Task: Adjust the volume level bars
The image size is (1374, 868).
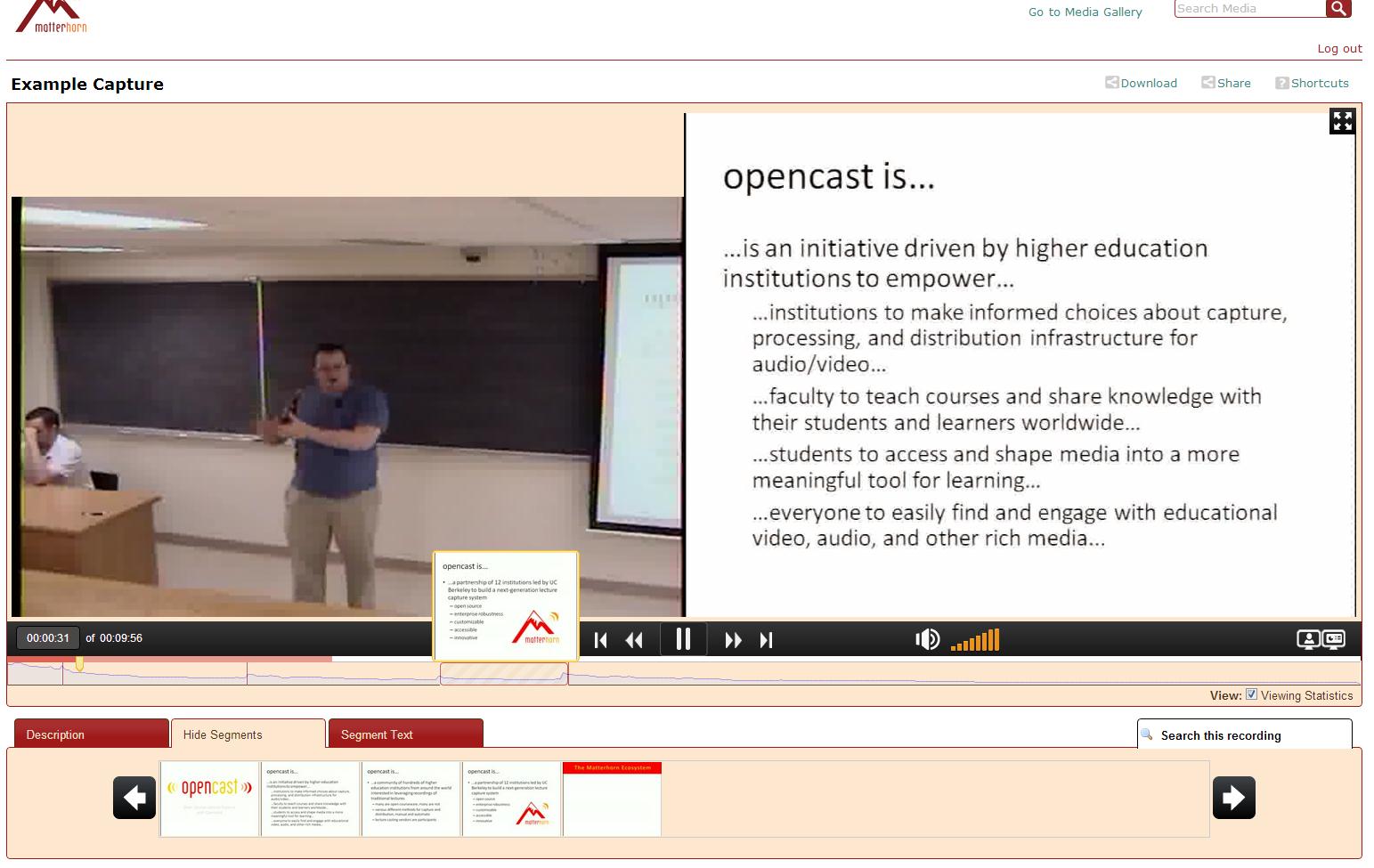Action: click(x=975, y=640)
